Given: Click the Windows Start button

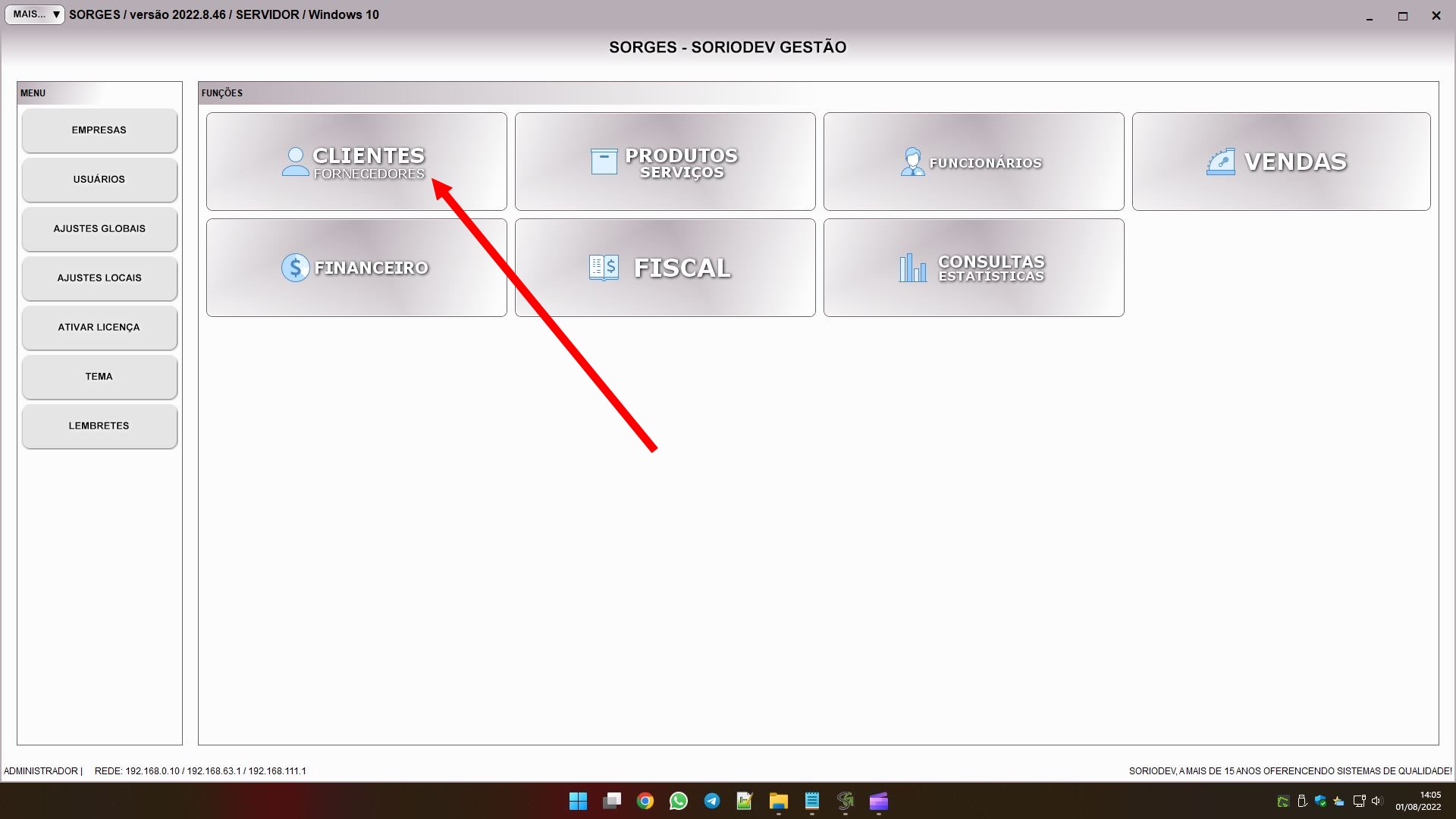Looking at the screenshot, I should tap(579, 801).
